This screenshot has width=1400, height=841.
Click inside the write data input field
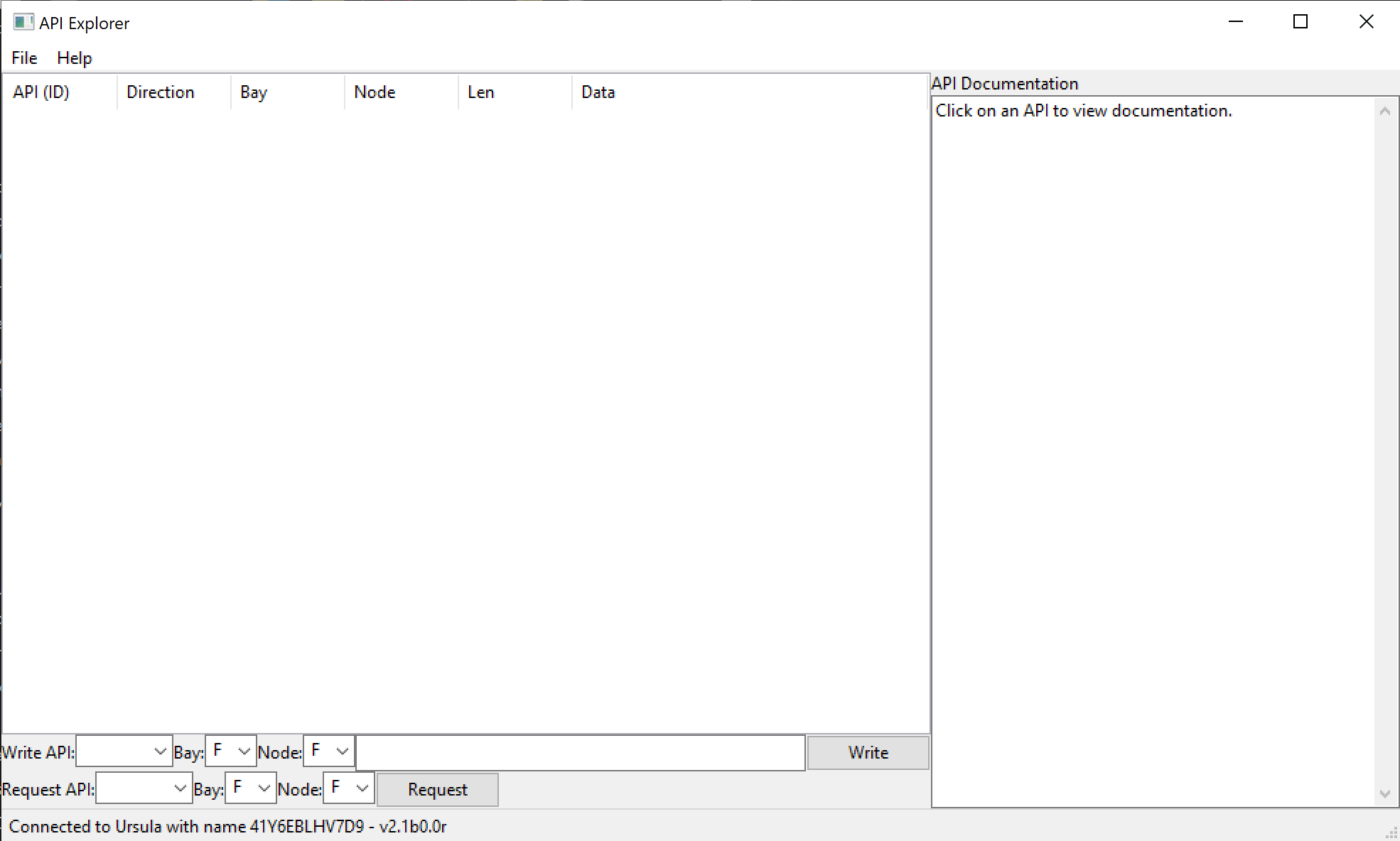[579, 752]
